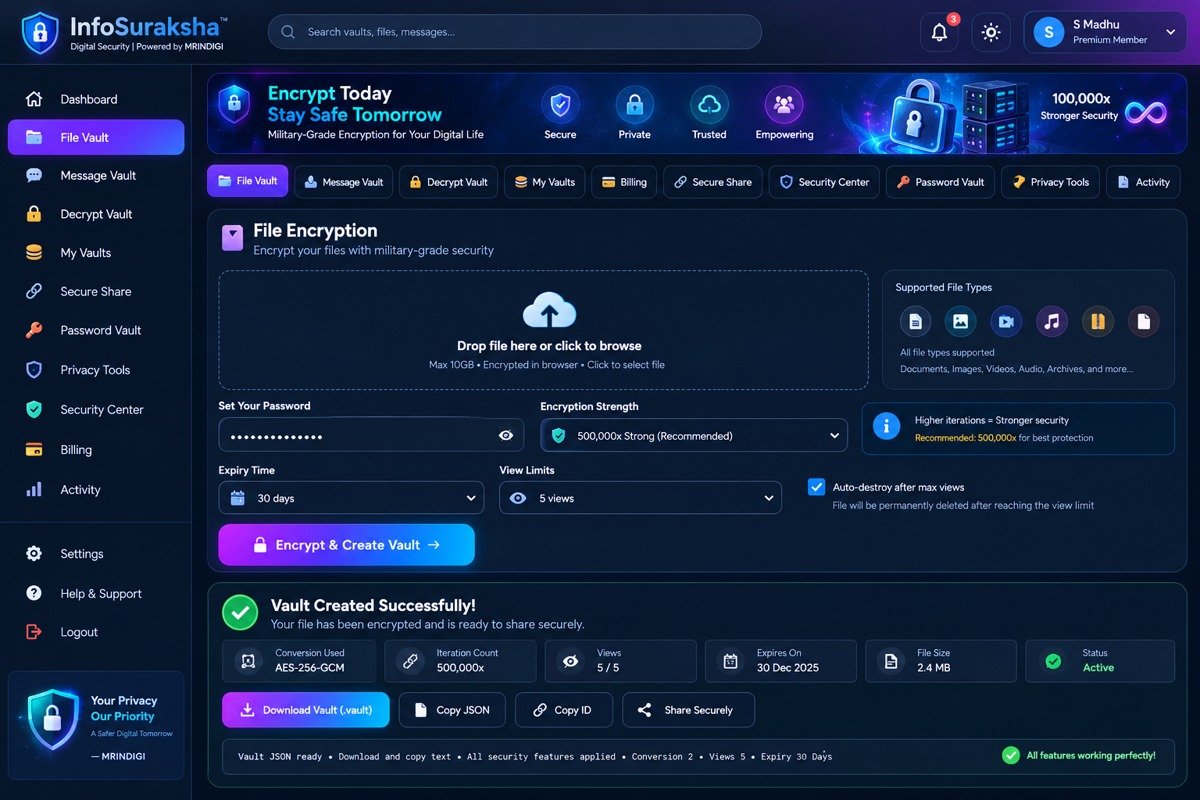Click the Share Securely button
1200x800 pixels.
pos(688,710)
